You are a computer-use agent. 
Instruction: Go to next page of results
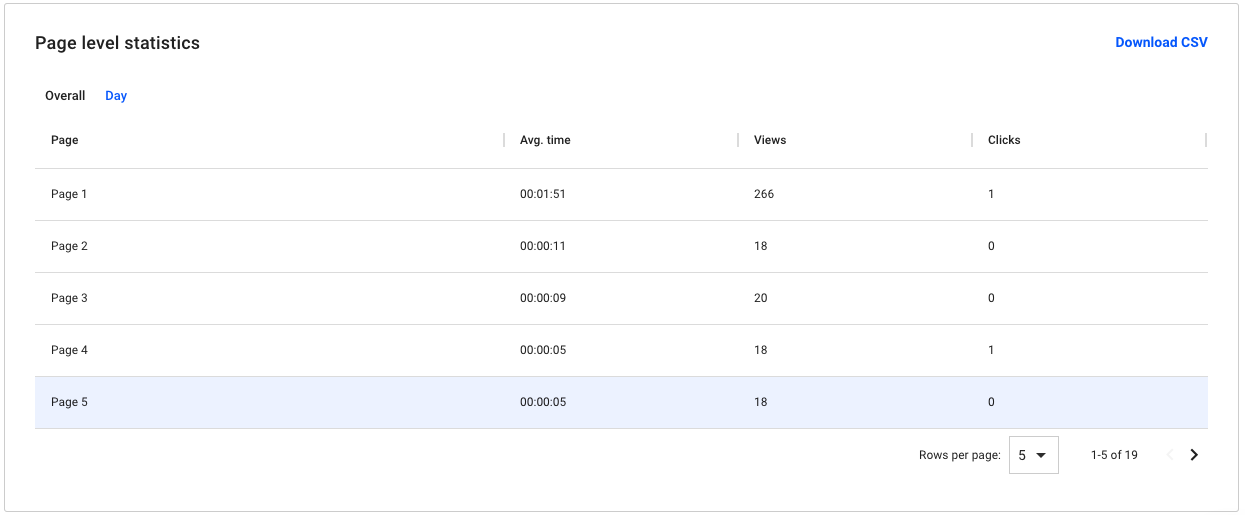click(1194, 455)
